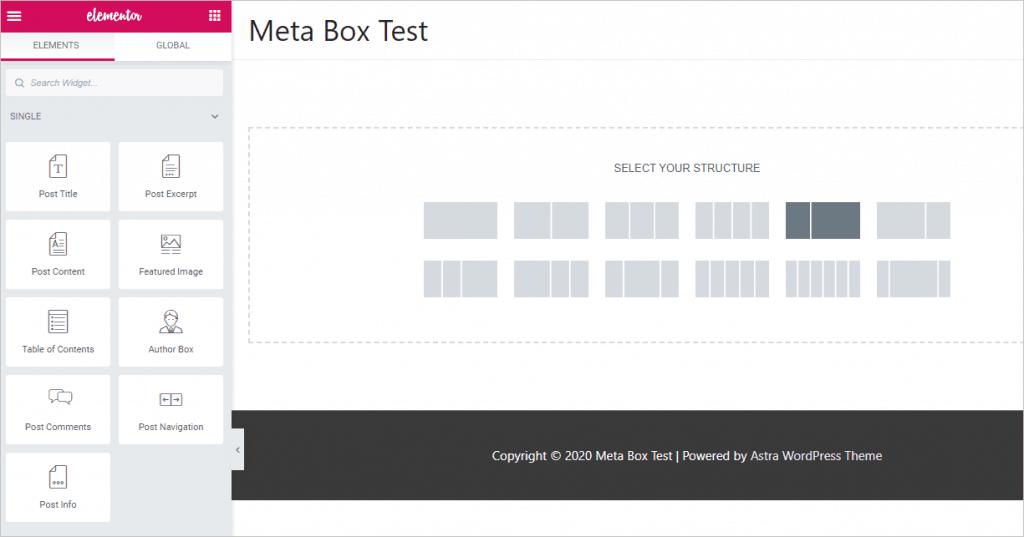Image resolution: width=1024 pixels, height=537 pixels.
Task: Choose the two equal columns structure
Action: coord(551,220)
